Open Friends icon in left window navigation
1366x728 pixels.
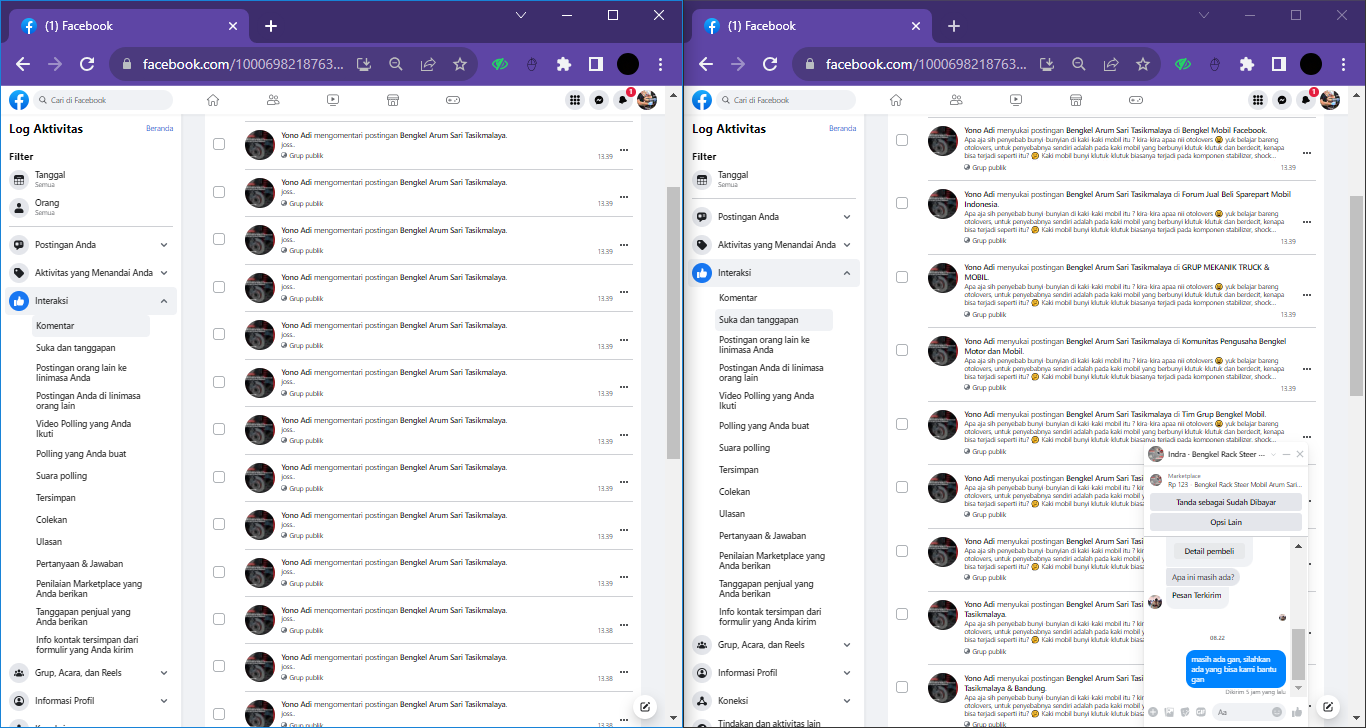[273, 100]
